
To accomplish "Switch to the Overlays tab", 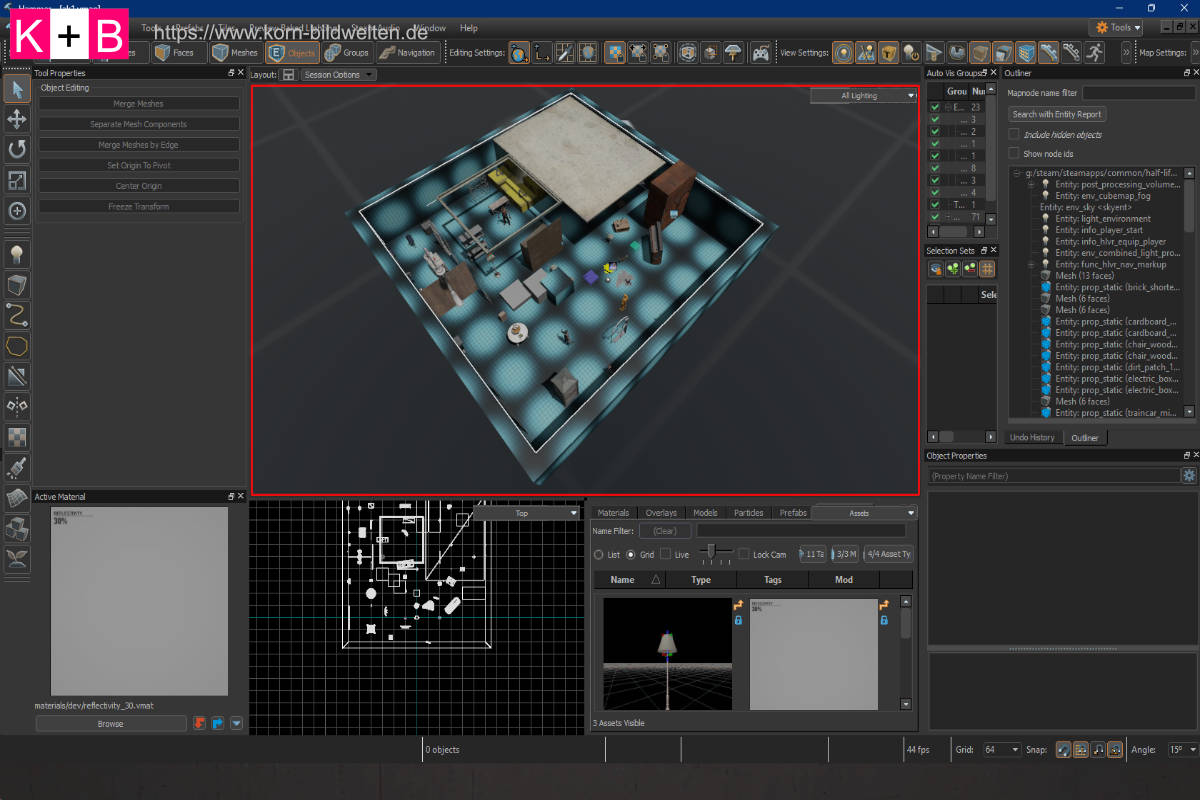I will pyautogui.click(x=661, y=513).
